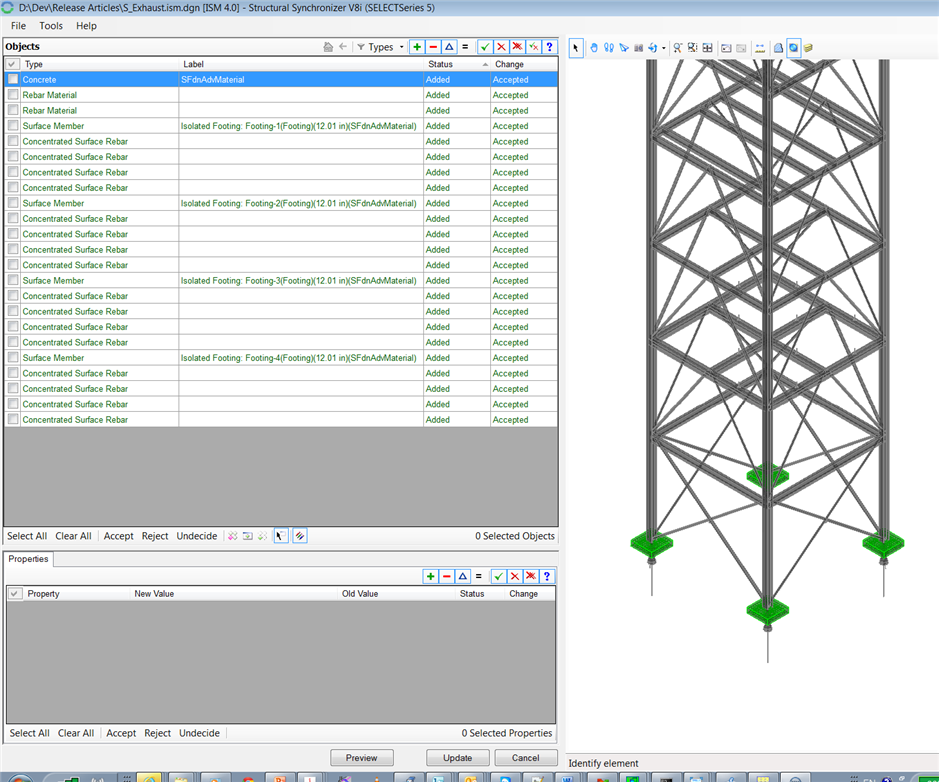This screenshot has width=939, height=782.
Task: Click green checkmark Accepted filter in Properties toolbar
Action: (x=498, y=576)
